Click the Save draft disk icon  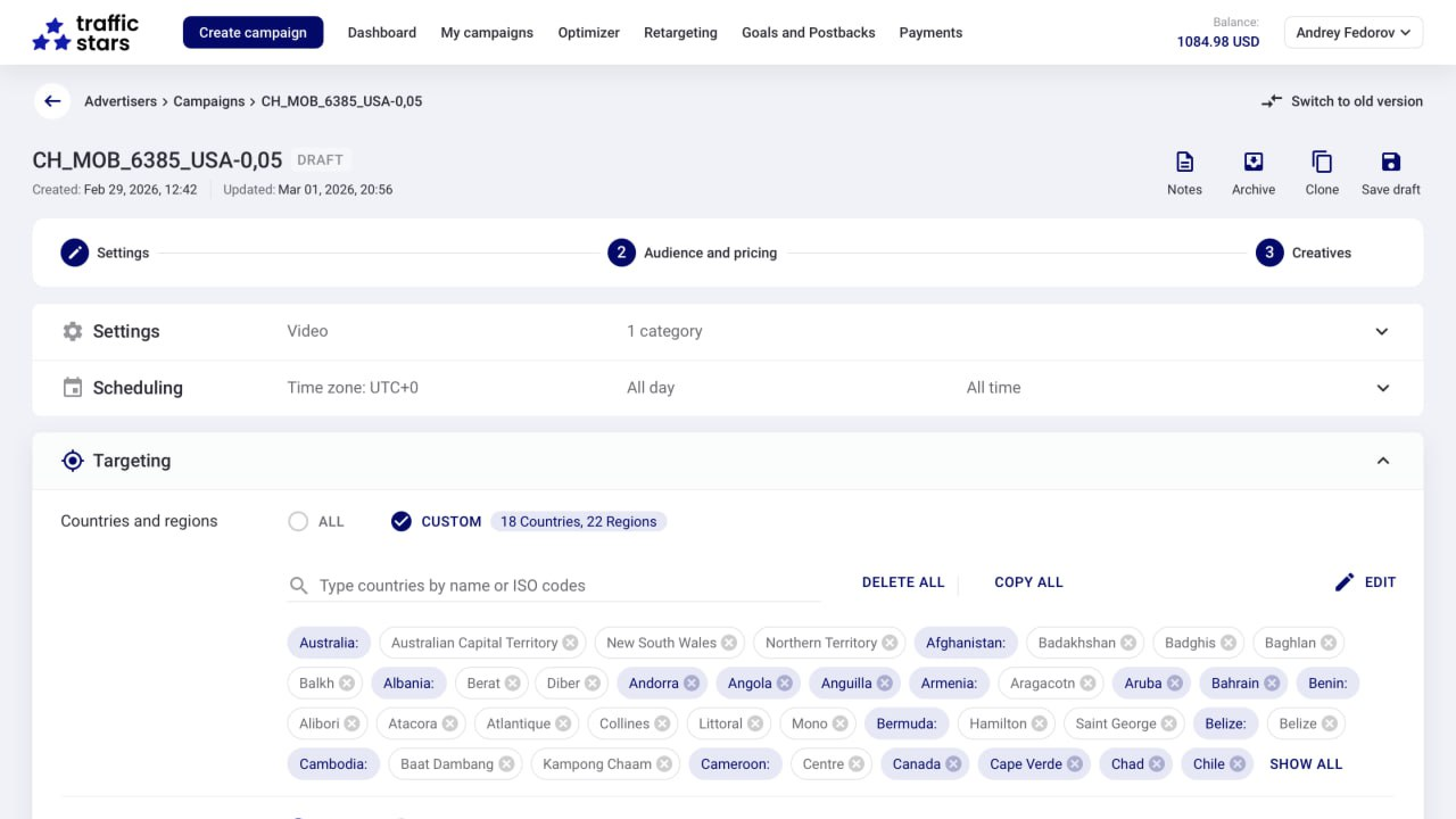1390,163
